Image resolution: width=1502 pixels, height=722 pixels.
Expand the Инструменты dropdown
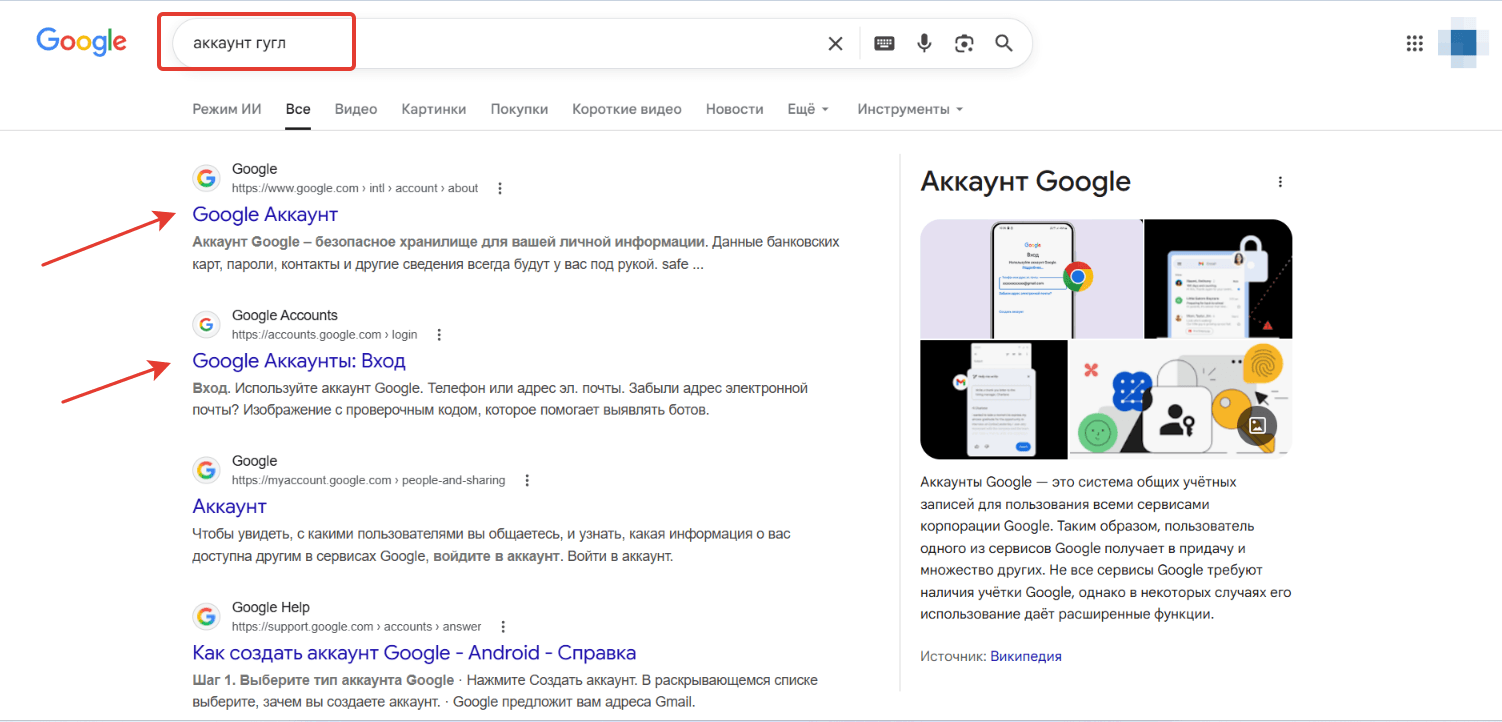(x=910, y=109)
